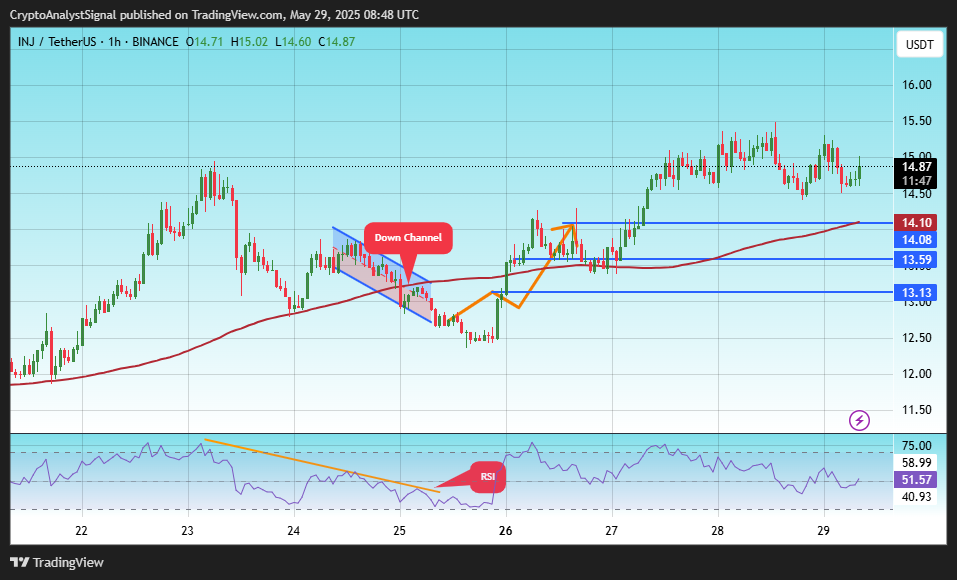Click the 12.00 price axis label

pos(917,374)
